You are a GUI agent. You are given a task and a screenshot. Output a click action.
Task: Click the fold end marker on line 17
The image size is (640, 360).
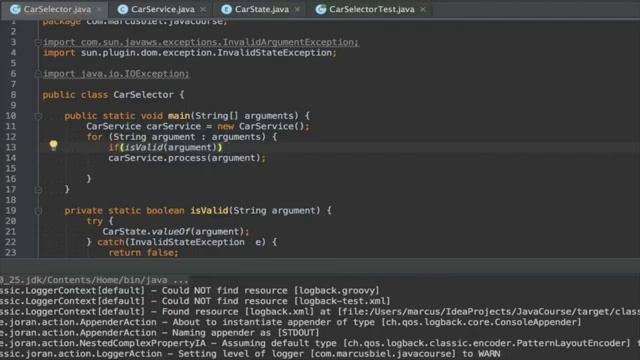[38, 190]
